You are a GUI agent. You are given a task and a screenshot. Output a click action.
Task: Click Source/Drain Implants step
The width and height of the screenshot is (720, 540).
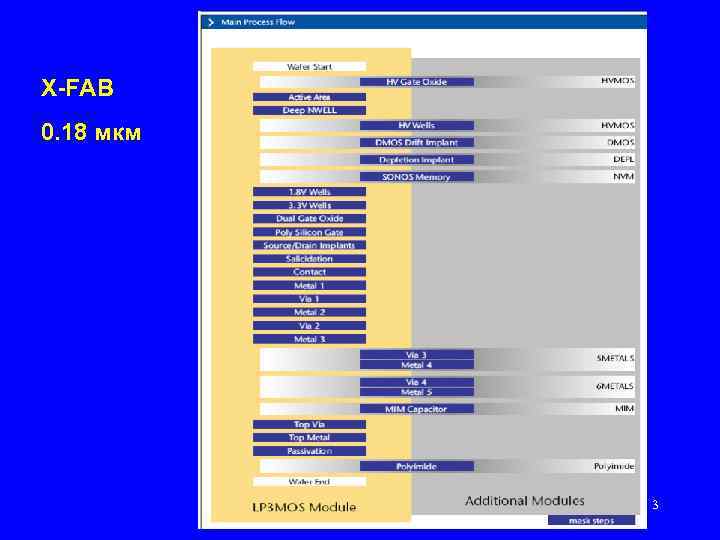[309, 245]
